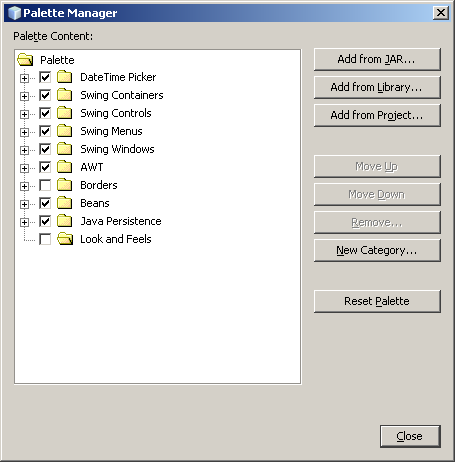Click the Palette Manager title bar cube icon

point(14,13)
